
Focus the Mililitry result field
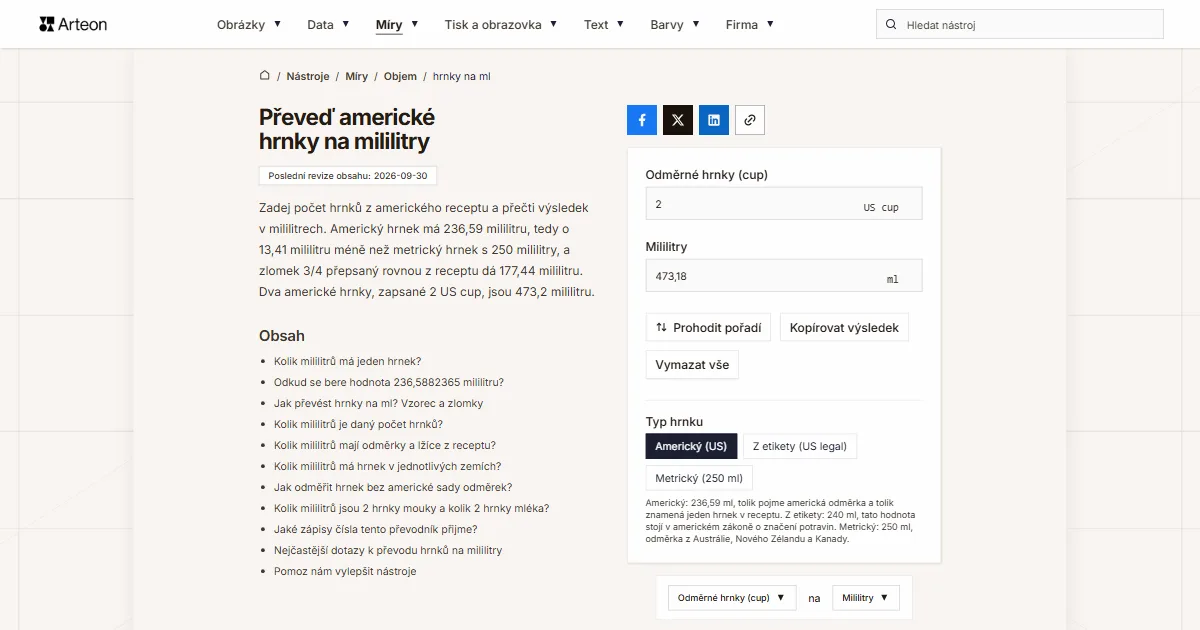784,275
